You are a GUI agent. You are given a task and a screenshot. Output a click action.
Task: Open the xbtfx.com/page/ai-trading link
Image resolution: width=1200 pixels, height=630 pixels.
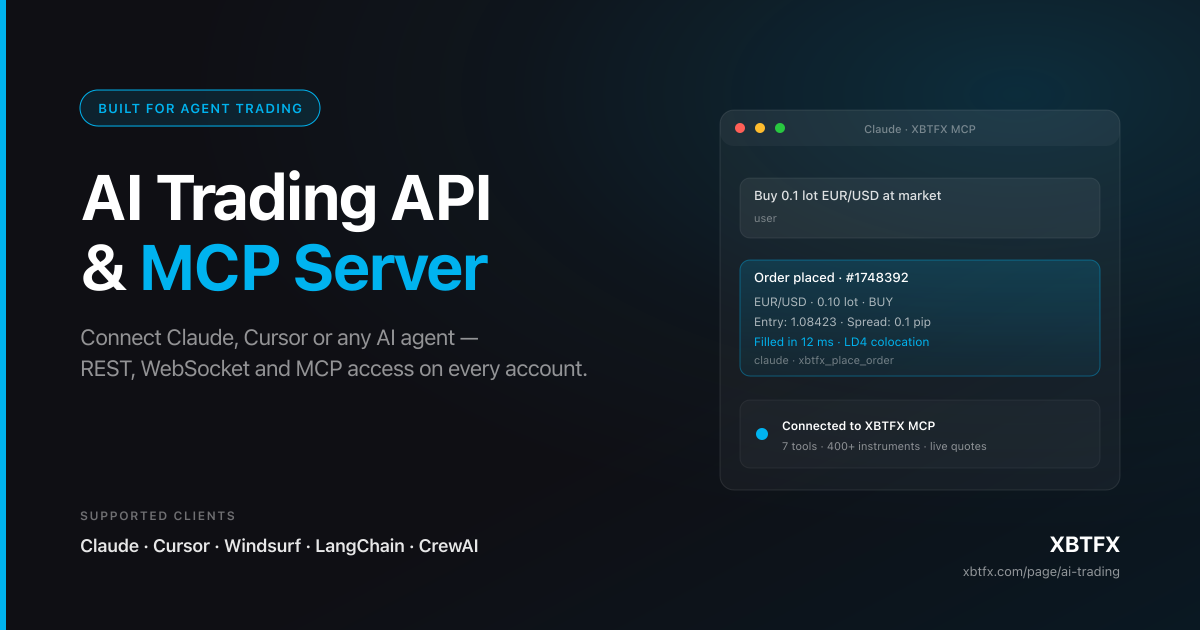(x=1041, y=572)
